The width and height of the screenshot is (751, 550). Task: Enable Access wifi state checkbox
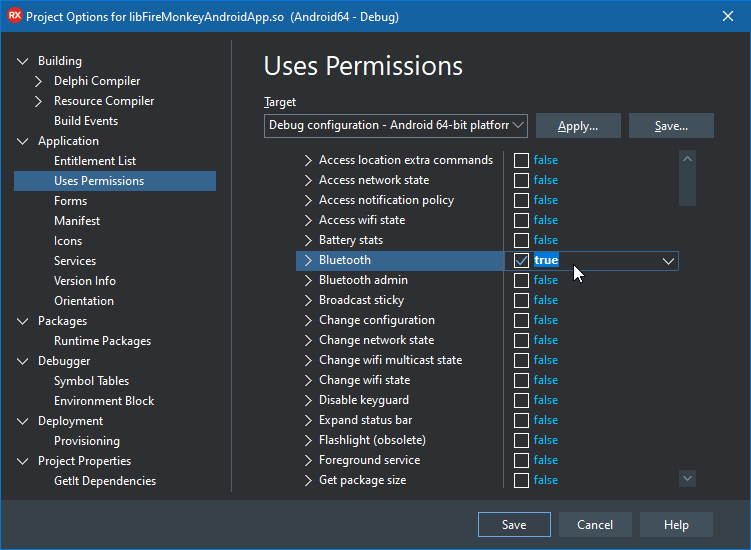pos(521,220)
